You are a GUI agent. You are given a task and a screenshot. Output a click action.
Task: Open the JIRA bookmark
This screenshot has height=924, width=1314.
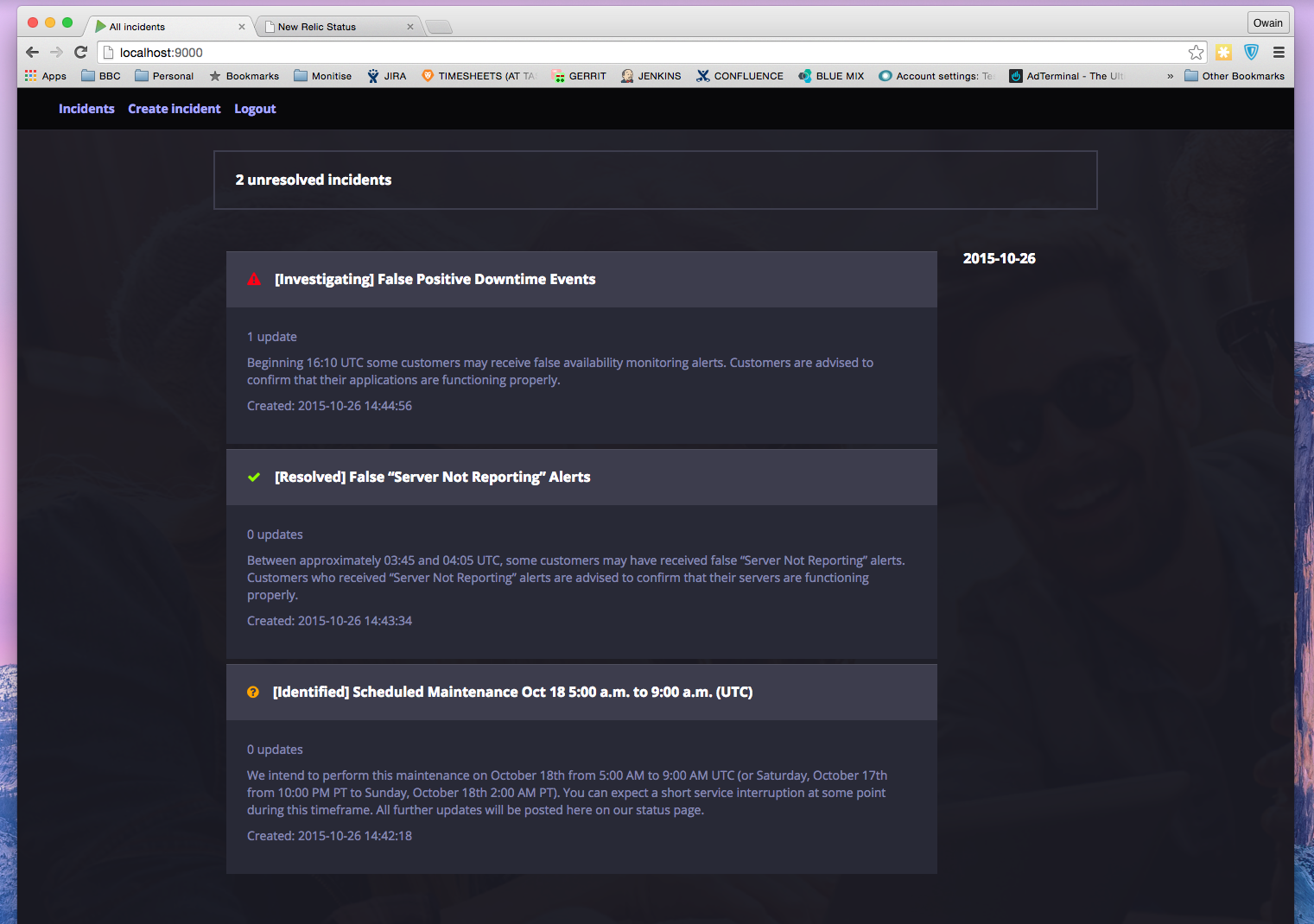[386, 76]
